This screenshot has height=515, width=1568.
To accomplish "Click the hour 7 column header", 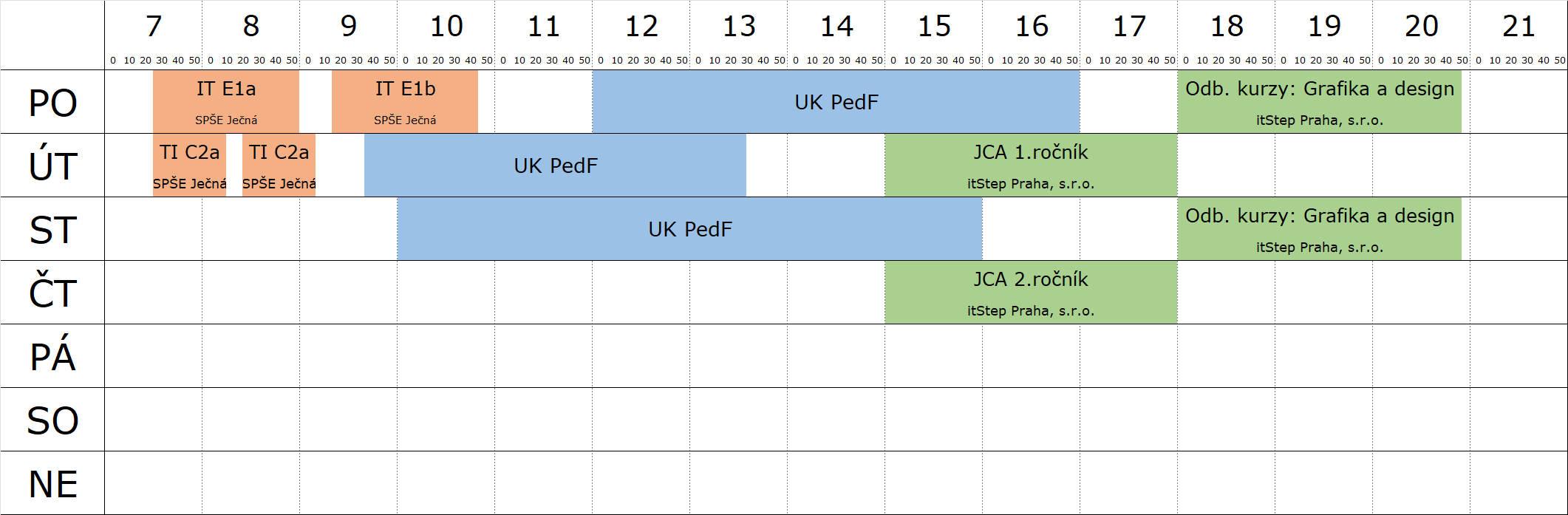I will pyautogui.click(x=154, y=27).
